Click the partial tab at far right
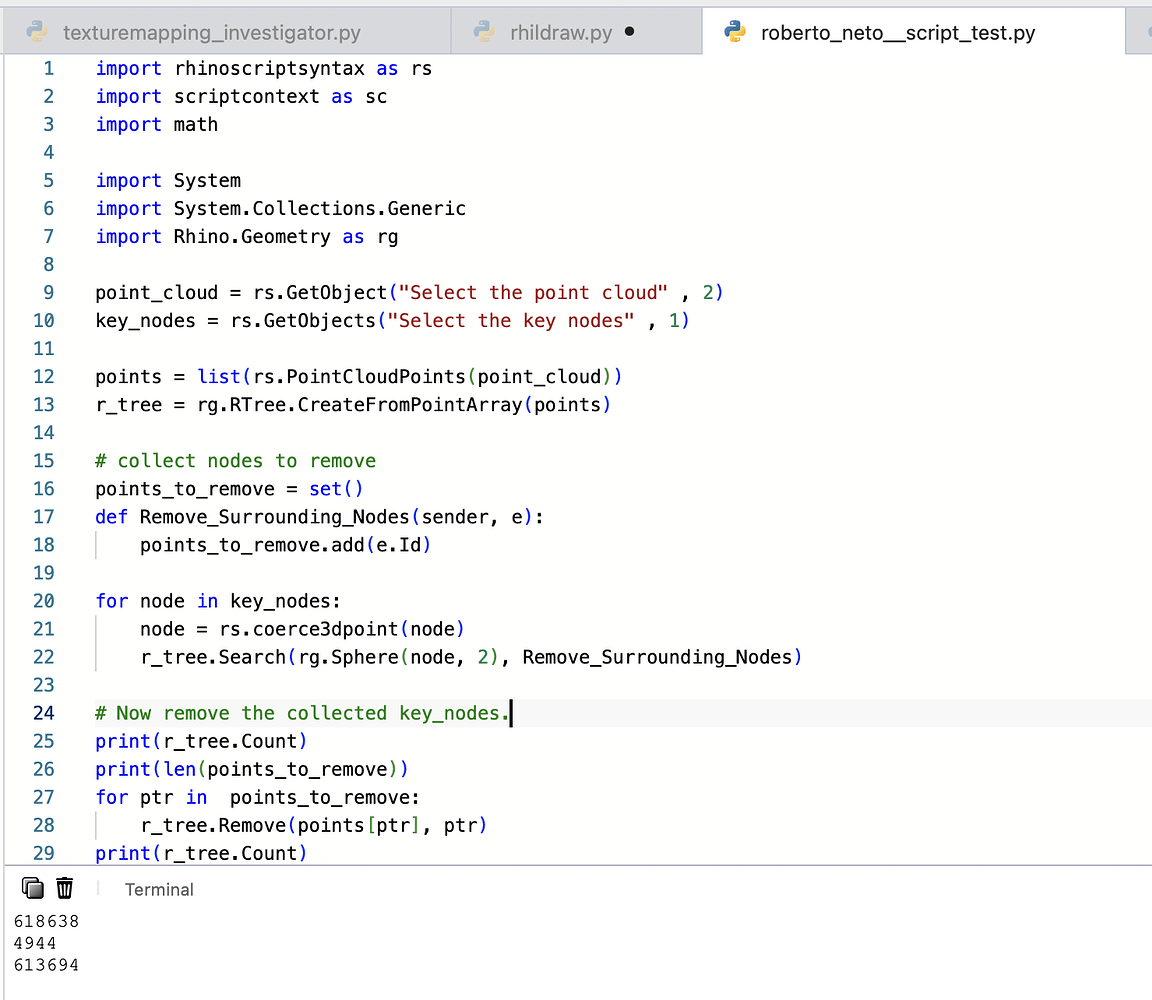The width and height of the screenshot is (1152, 1000). [x=1142, y=32]
